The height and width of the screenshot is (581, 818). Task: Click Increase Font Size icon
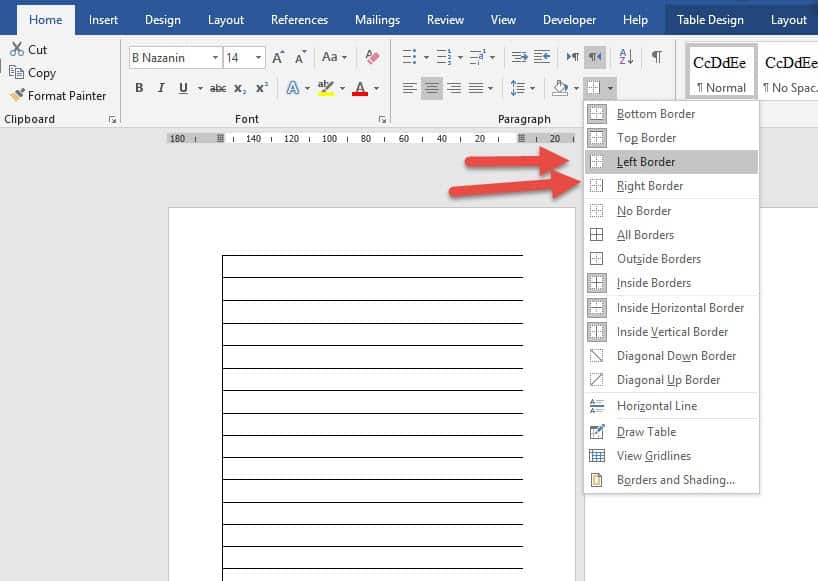click(x=279, y=58)
